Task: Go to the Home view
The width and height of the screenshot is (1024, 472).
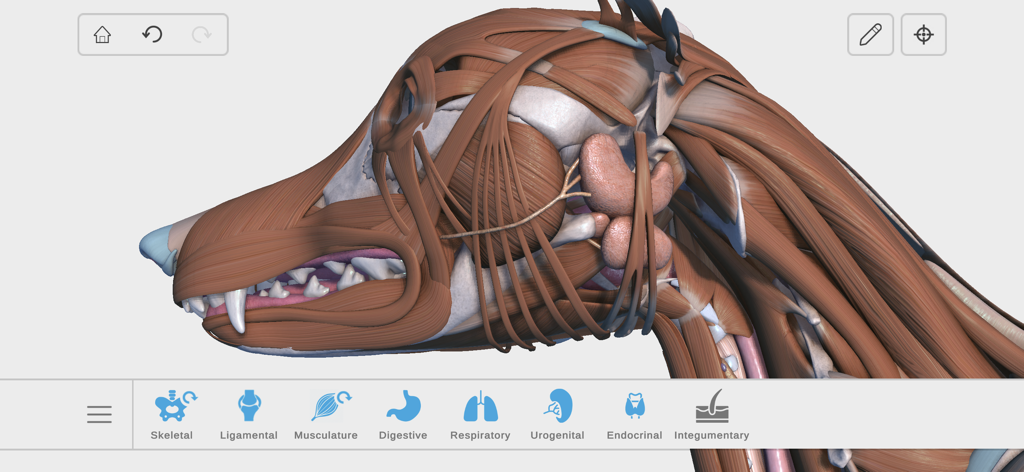Action: click(x=103, y=35)
